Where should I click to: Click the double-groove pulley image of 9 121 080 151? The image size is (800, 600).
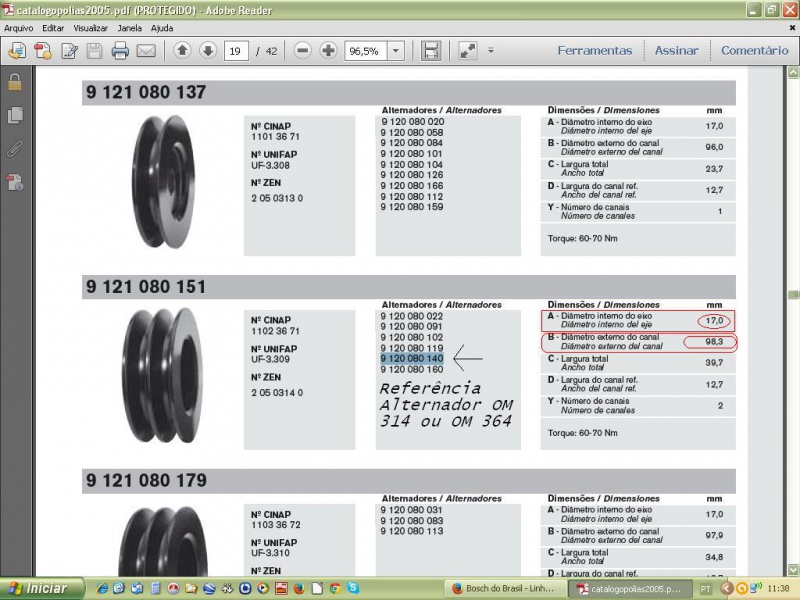pyautogui.click(x=163, y=375)
